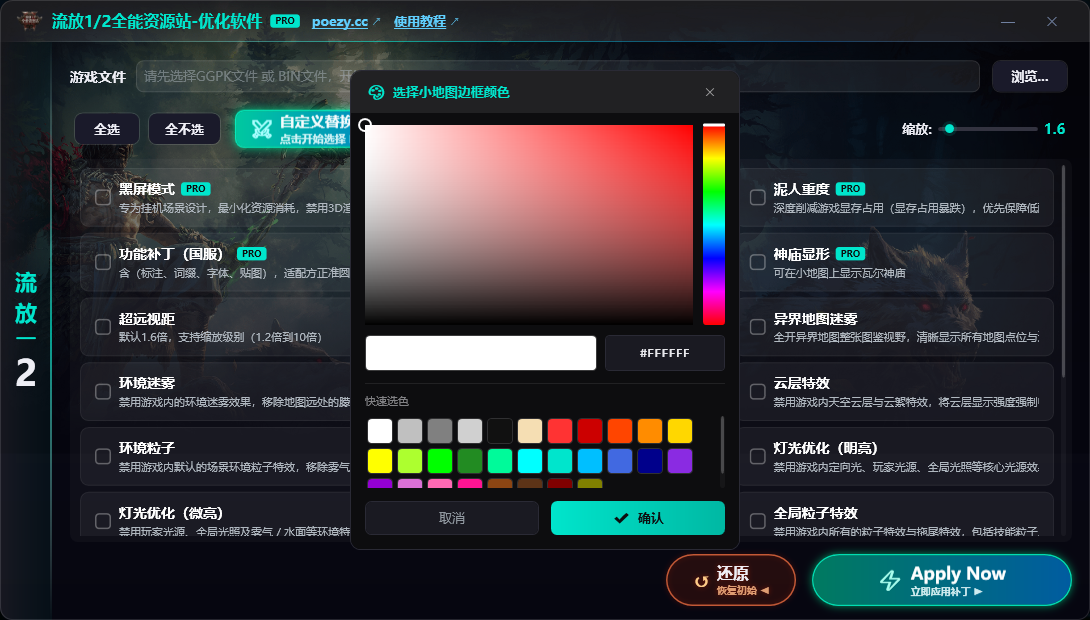This screenshot has width=1090, height=620.
Task: Click the 全选 select-all button
Action: pyautogui.click(x=107, y=129)
